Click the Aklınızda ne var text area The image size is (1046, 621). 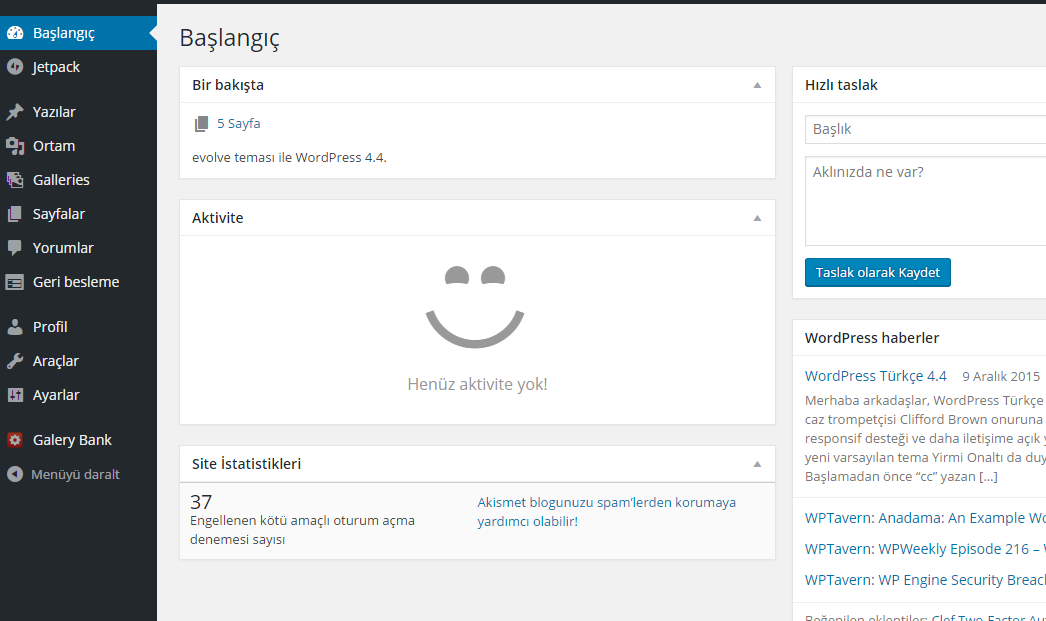[x=925, y=201]
